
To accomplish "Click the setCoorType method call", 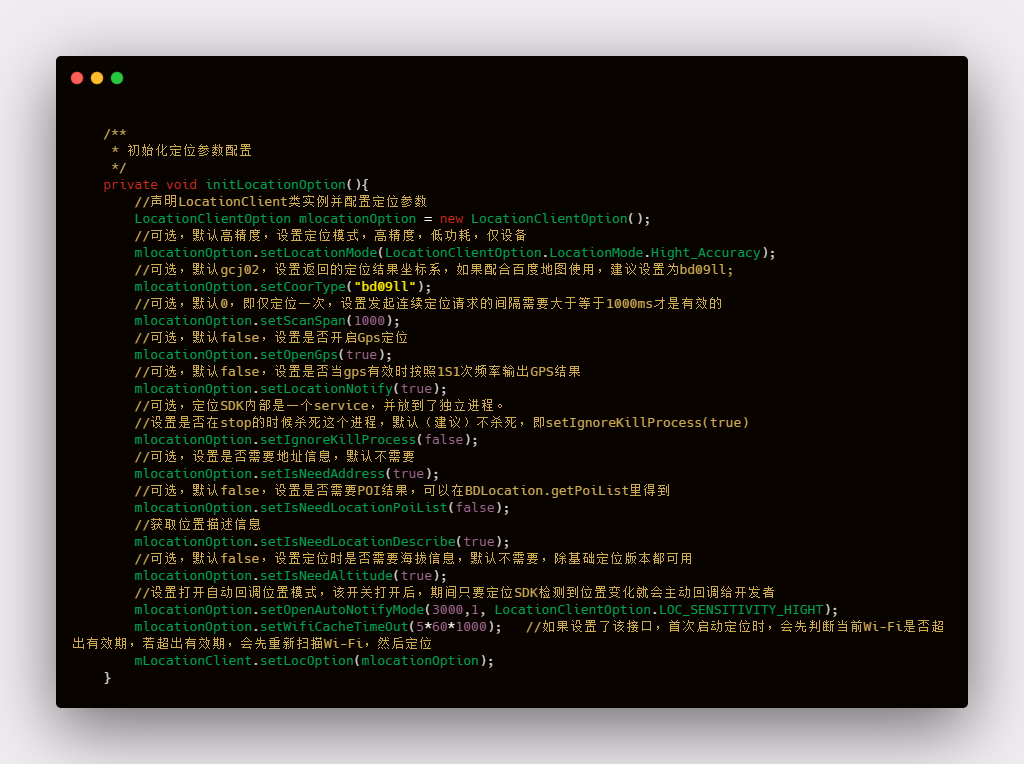I will click(303, 287).
